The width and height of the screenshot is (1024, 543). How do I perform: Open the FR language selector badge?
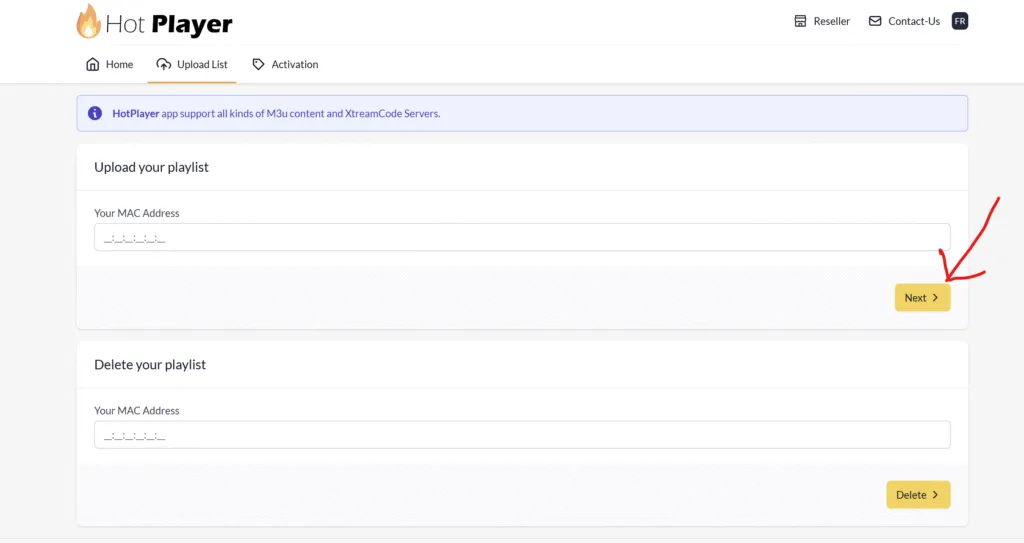click(x=959, y=21)
